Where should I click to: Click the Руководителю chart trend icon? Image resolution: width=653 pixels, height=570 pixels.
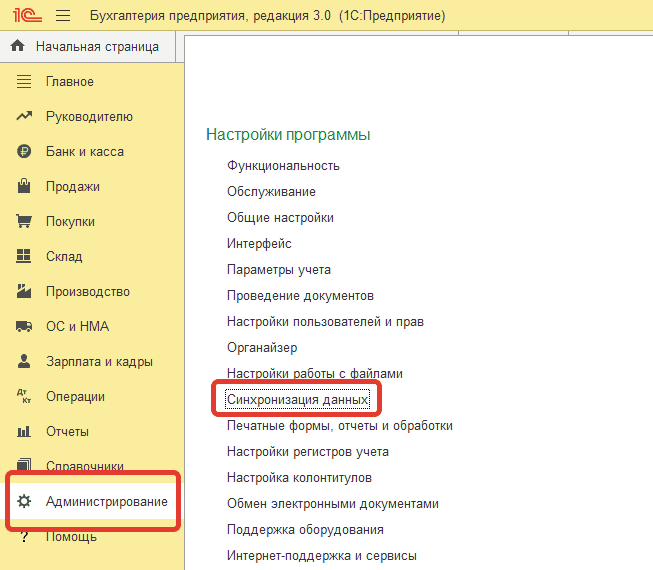24,116
